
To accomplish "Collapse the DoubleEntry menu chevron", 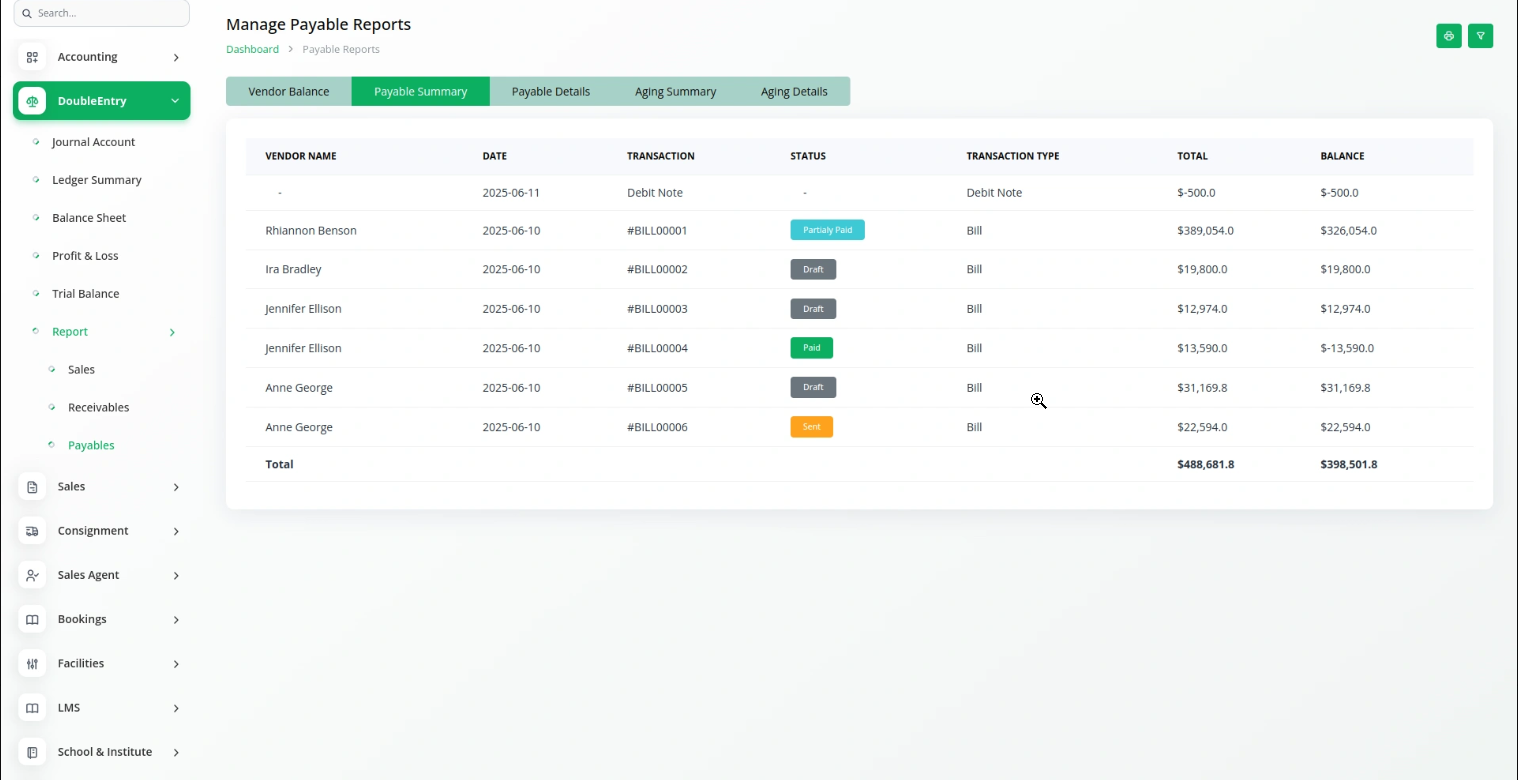I will (175, 101).
